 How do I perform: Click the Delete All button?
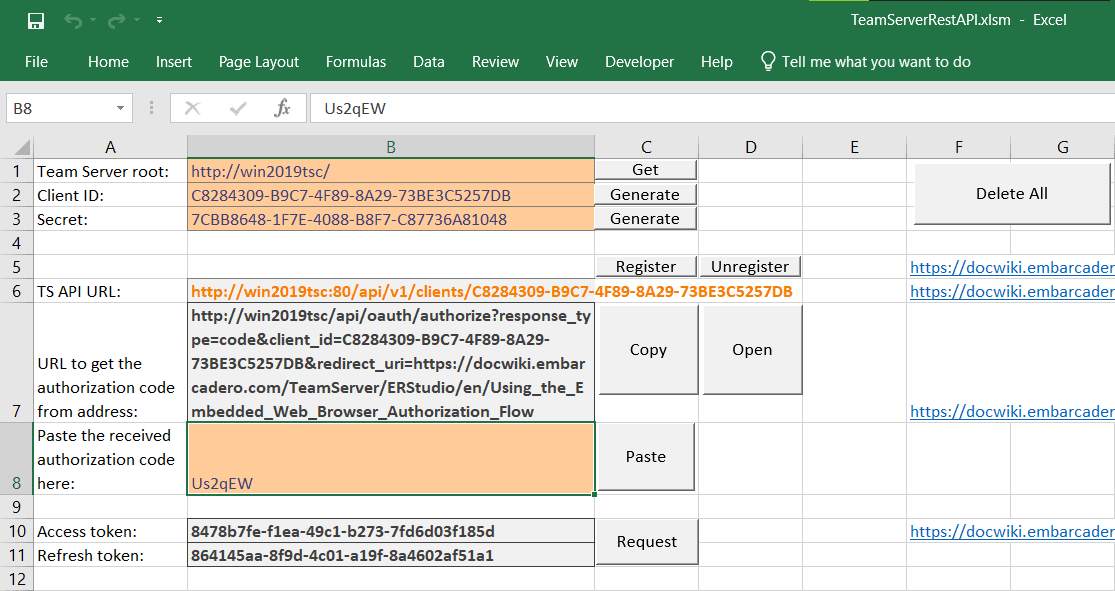(x=1011, y=193)
